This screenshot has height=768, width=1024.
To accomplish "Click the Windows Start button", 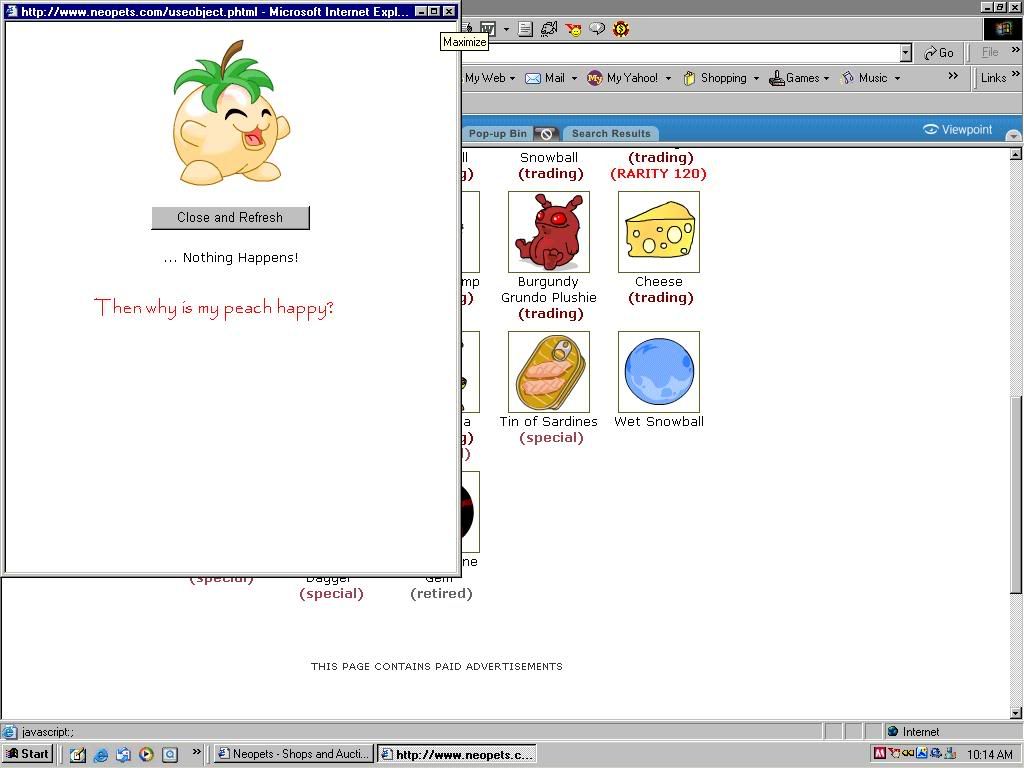I will click(x=26, y=754).
